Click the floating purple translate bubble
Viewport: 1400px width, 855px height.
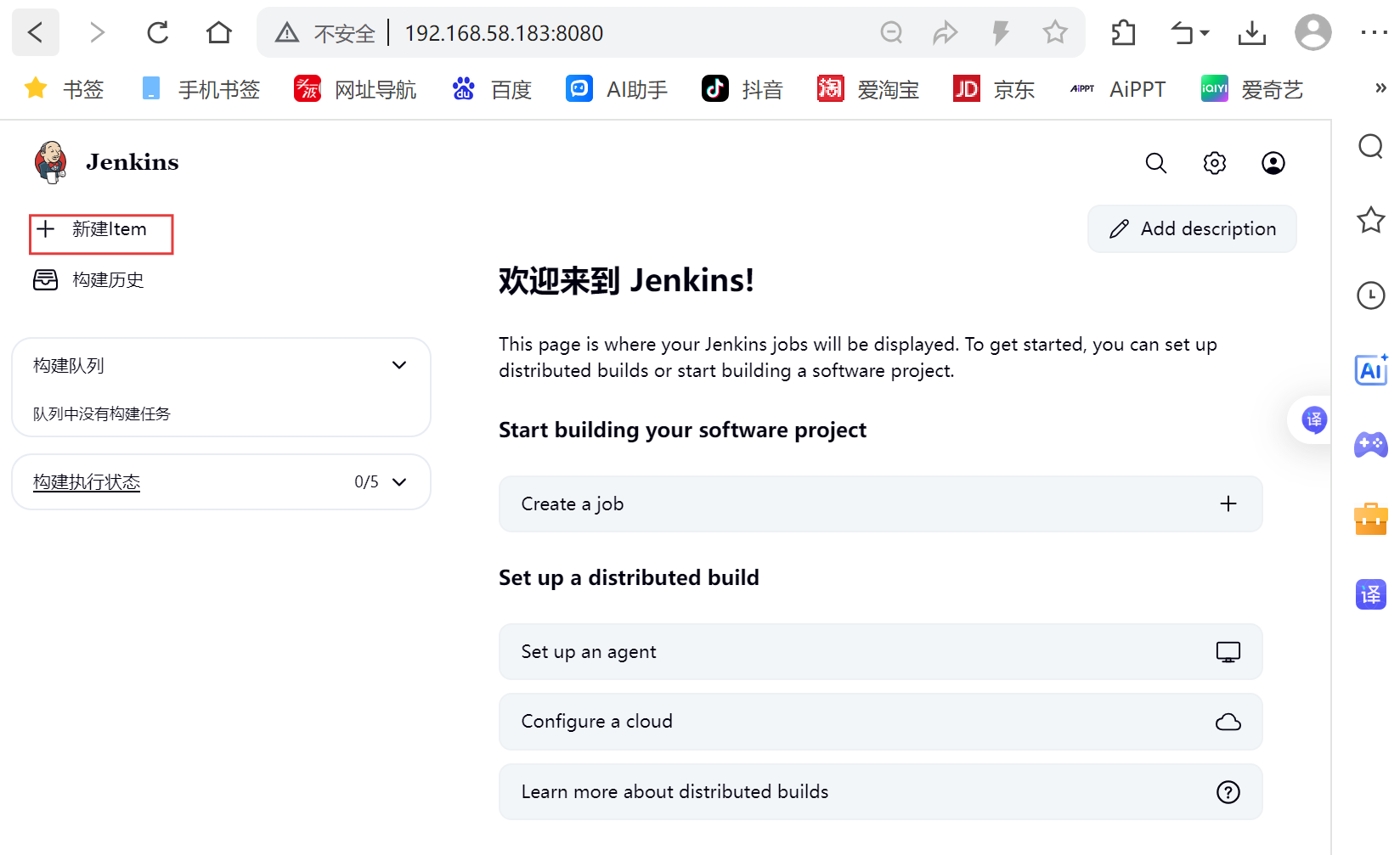pyautogui.click(x=1314, y=419)
